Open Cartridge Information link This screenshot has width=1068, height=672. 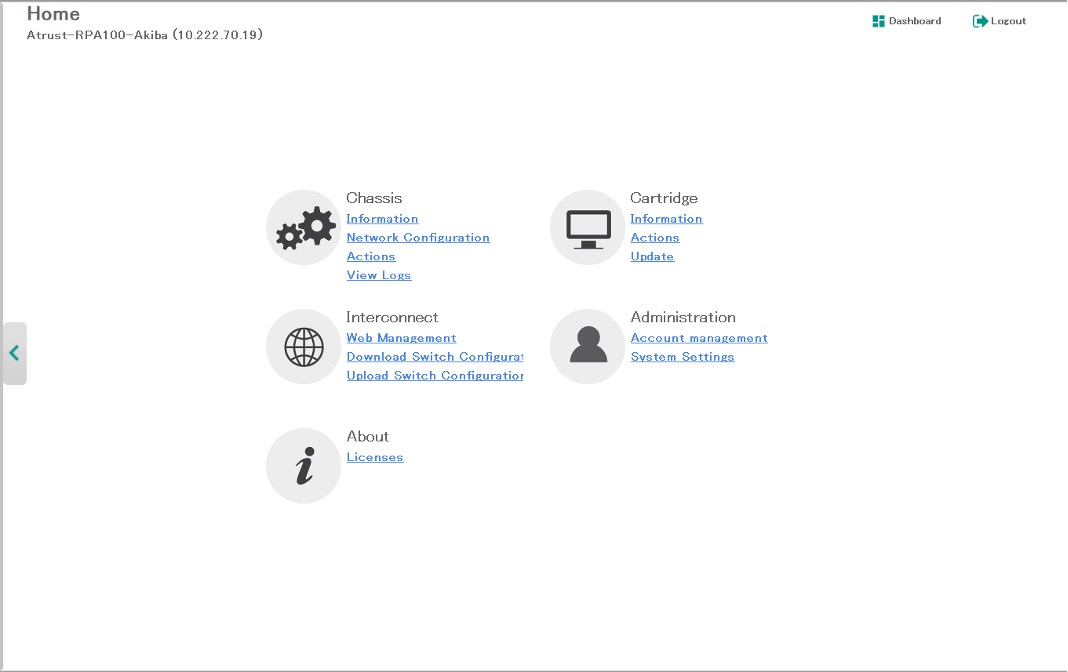(x=666, y=219)
